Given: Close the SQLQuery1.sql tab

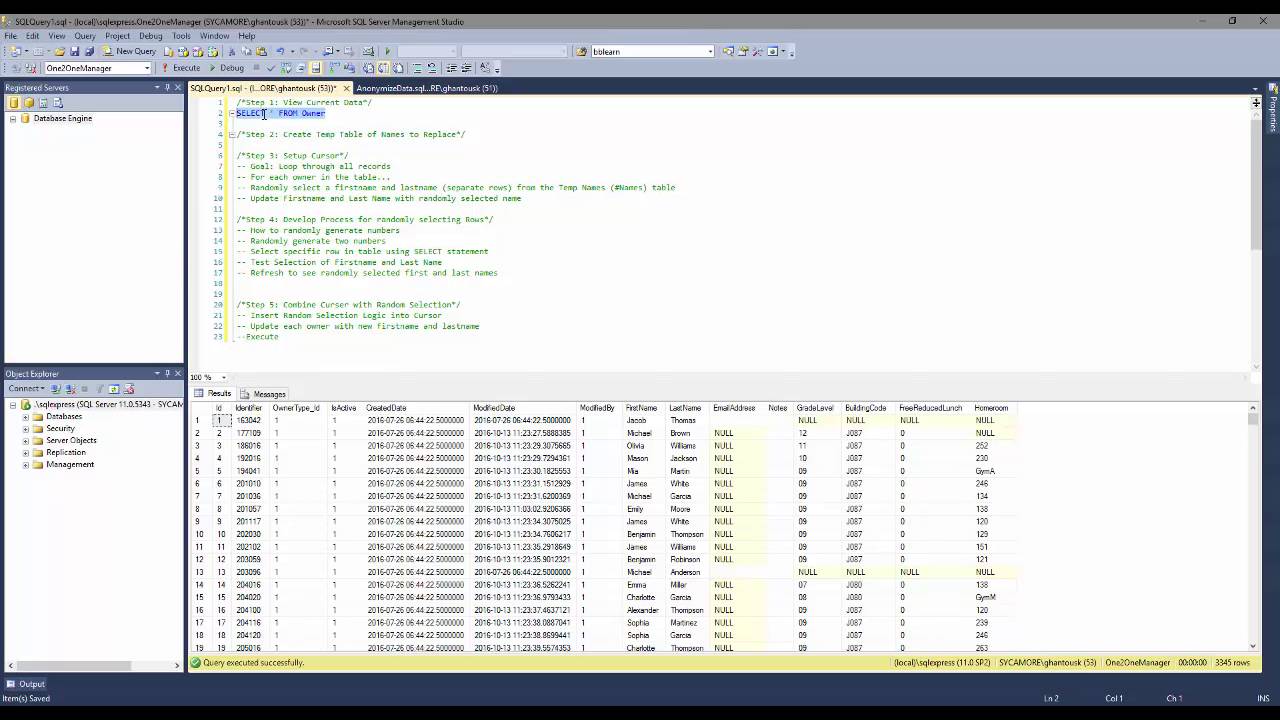Looking at the screenshot, I should click(x=345, y=88).
